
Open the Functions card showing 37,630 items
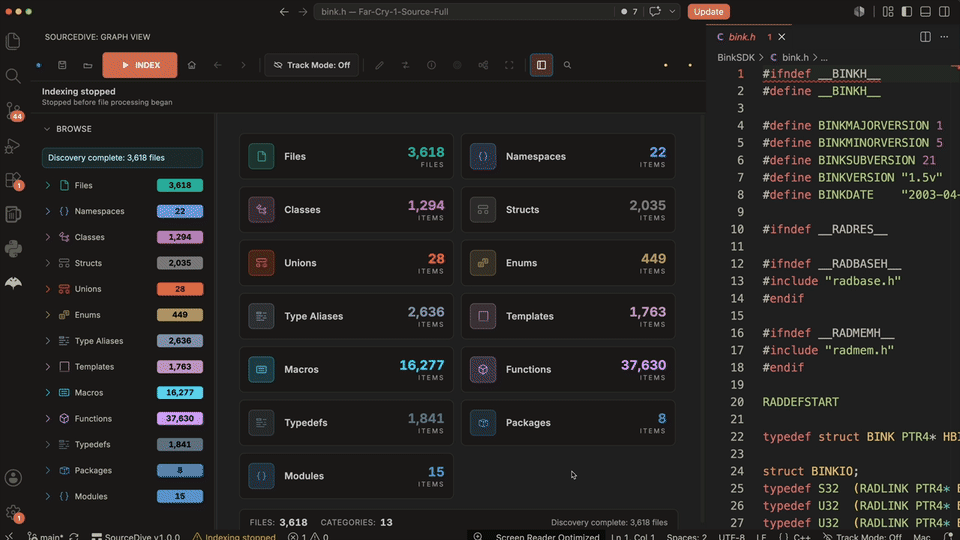pyautogui.click(x=568, y=369)
